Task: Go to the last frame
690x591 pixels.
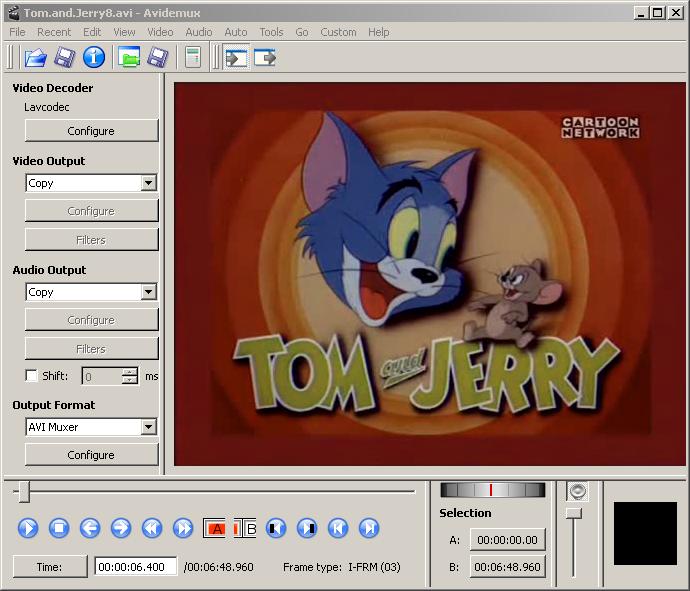Action: pyautogui.click(x=369, y=528)
